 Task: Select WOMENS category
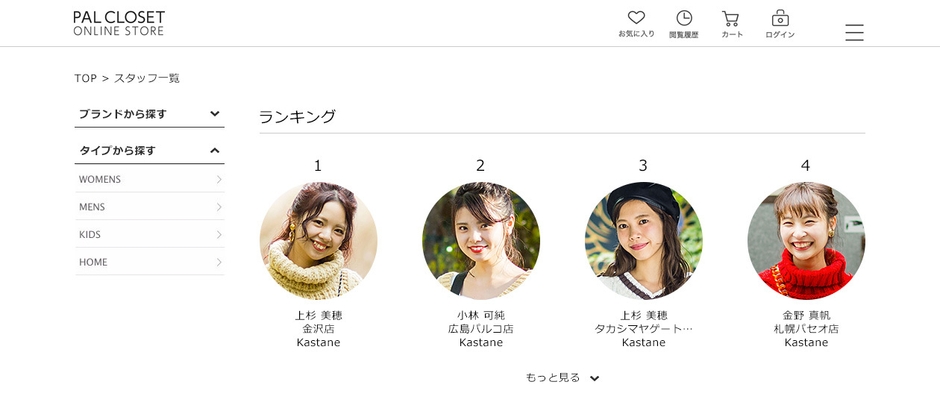point(150,180)
